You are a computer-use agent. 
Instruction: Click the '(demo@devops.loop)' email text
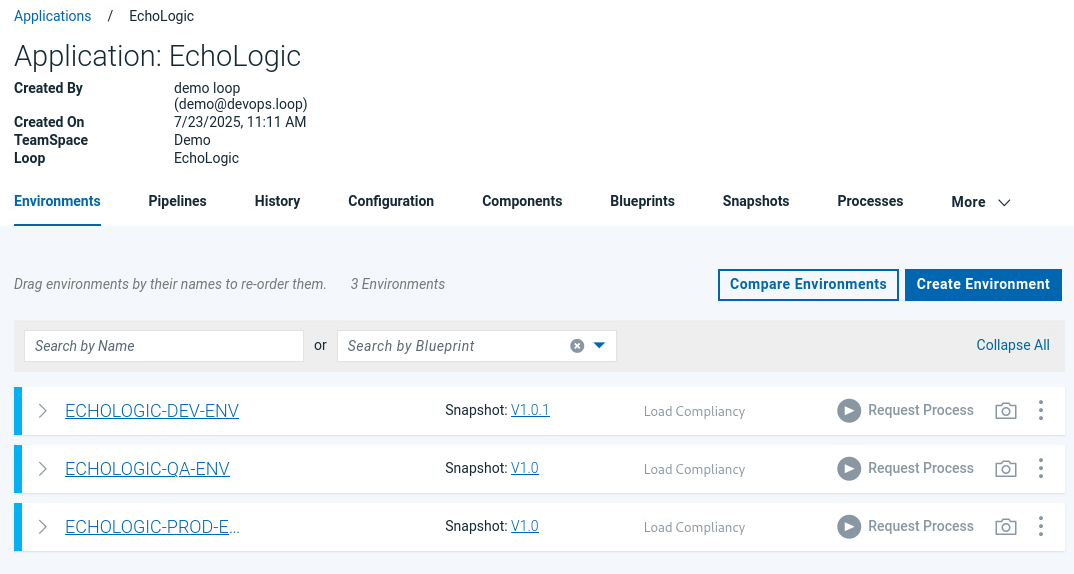click(240, 104)
